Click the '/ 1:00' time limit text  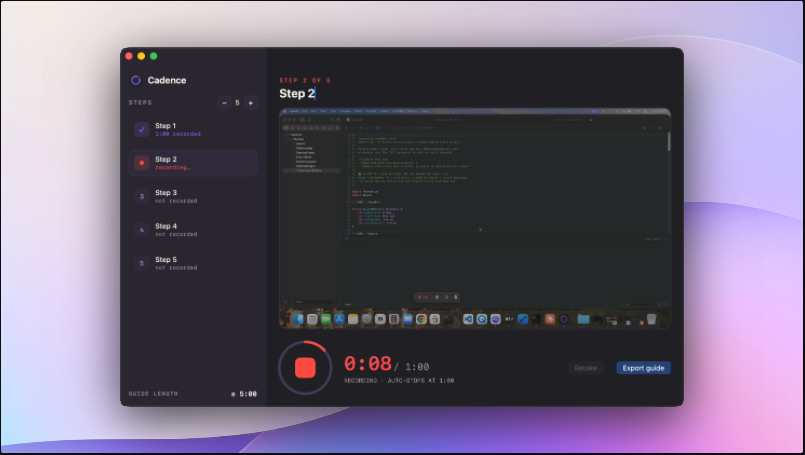point(412,367)
